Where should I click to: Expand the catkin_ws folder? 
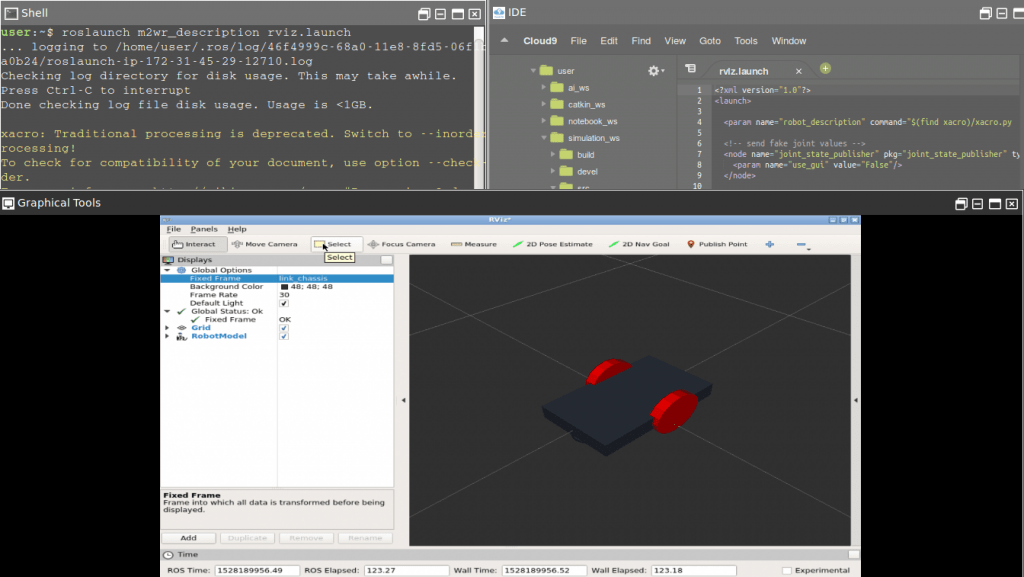tap(543, 104)
